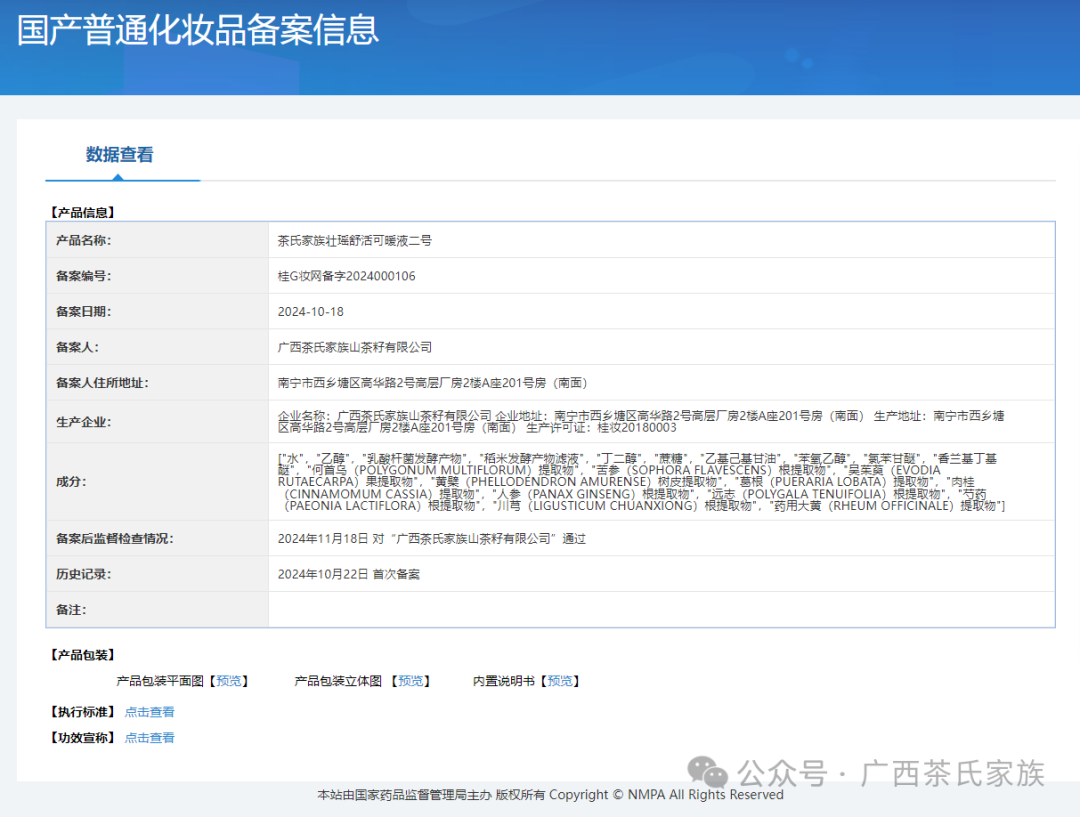Screen dimensions: 1080x817
Task: Click the NMPA copyright footer text
Action: tap(550, 795)
